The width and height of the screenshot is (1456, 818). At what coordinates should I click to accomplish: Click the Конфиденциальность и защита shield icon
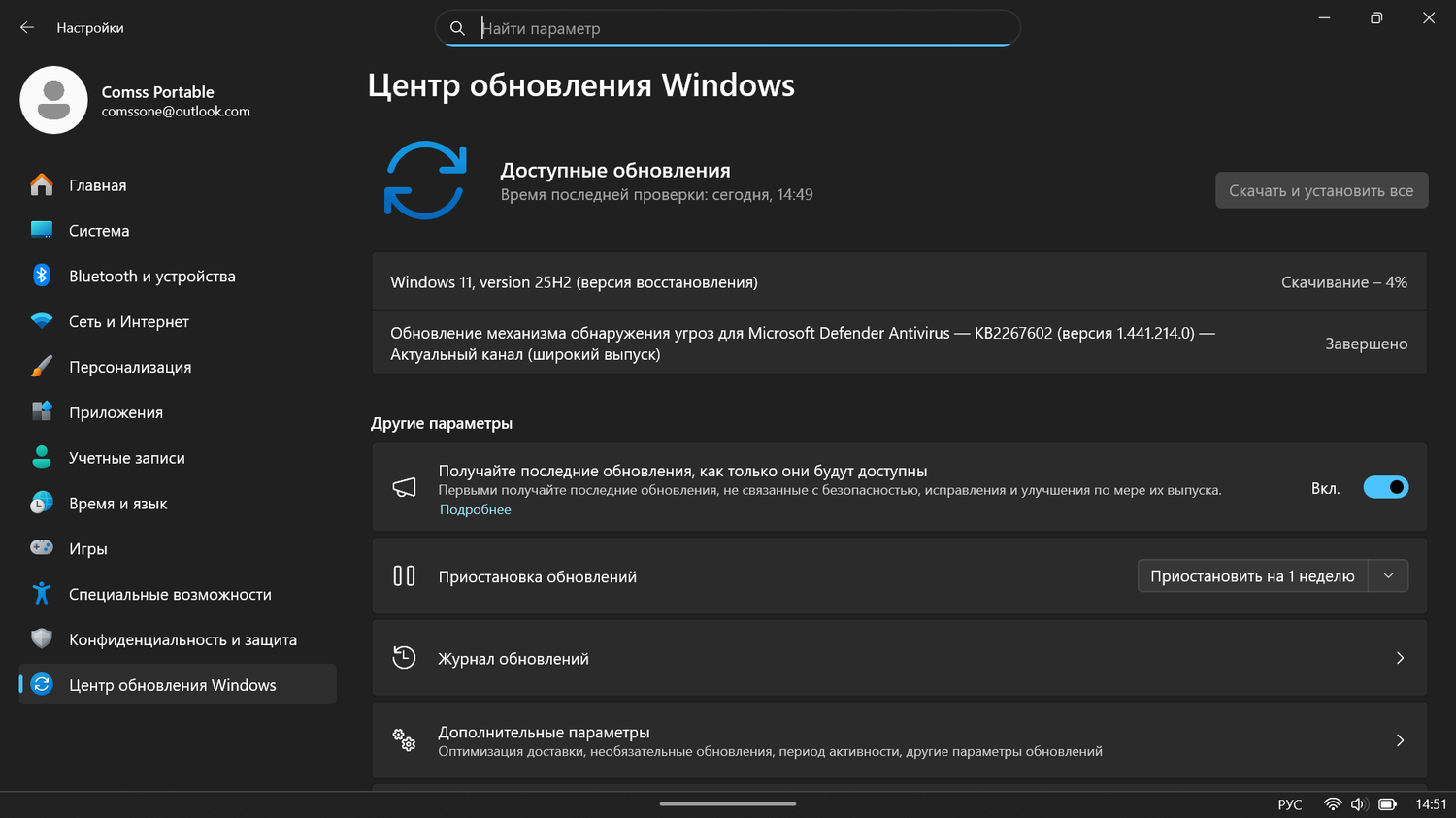(x=42, y=638)
